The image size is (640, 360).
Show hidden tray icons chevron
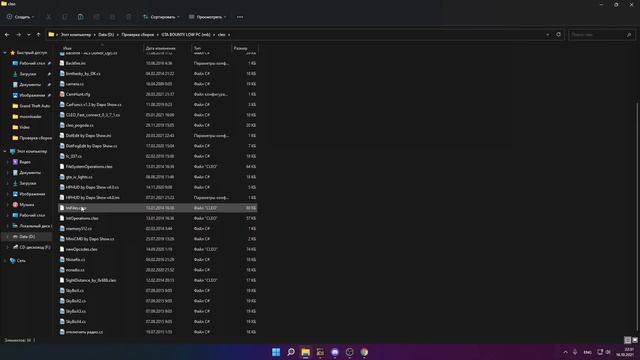point(565,352)
